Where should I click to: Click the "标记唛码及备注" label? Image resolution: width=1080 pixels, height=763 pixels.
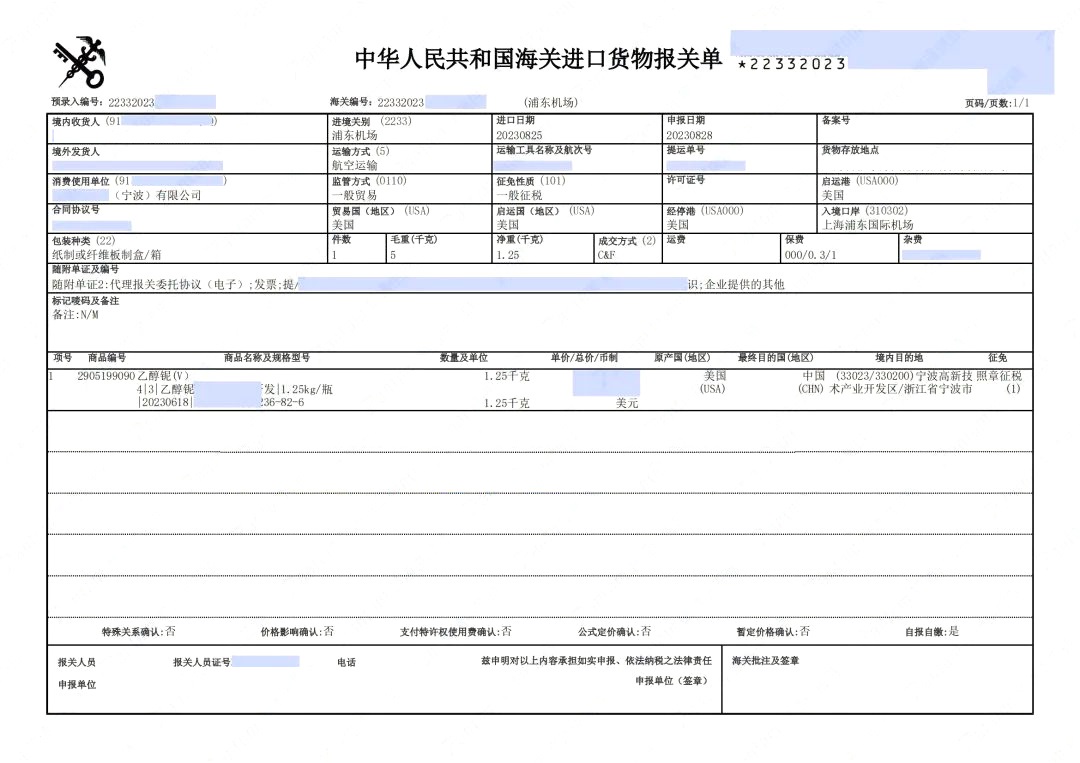tap(85, 301)
